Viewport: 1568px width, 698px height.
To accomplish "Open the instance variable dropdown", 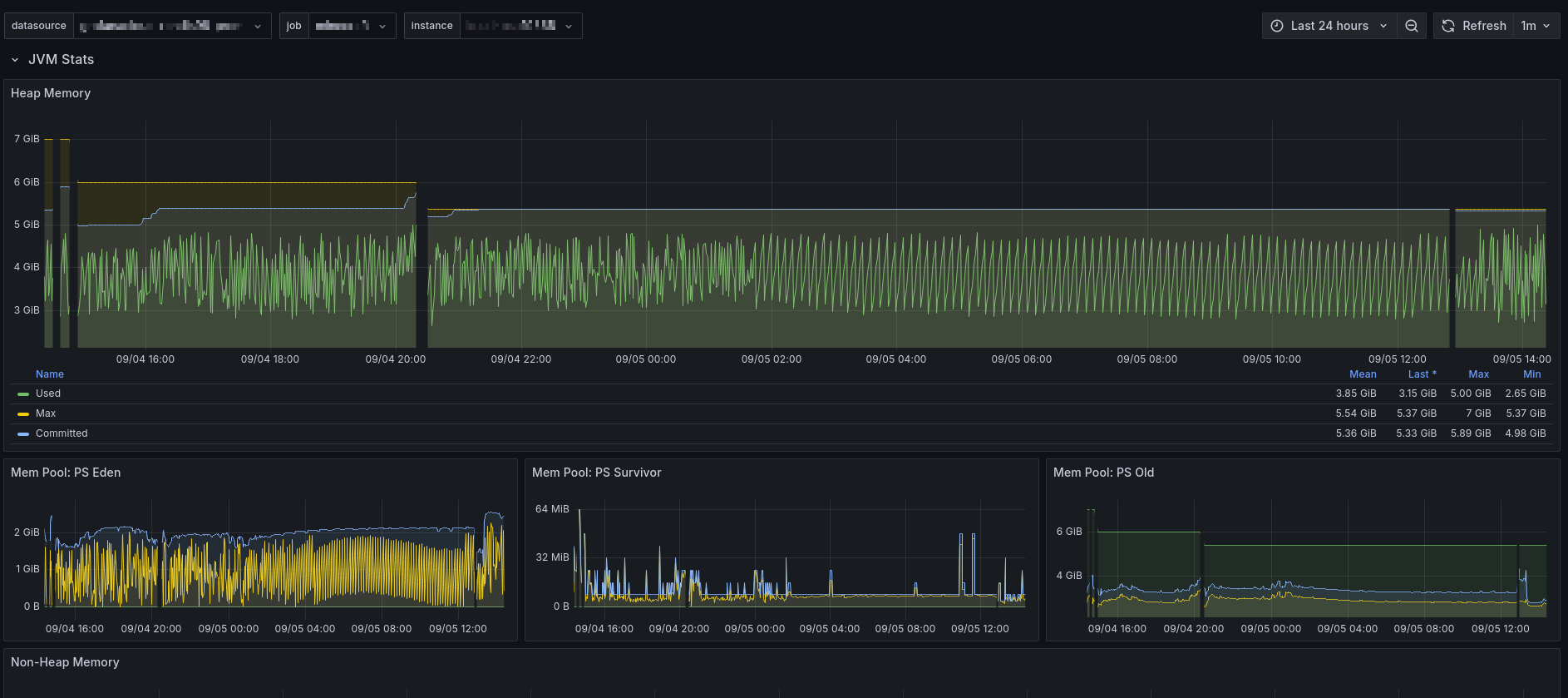I will click(520, 26).
